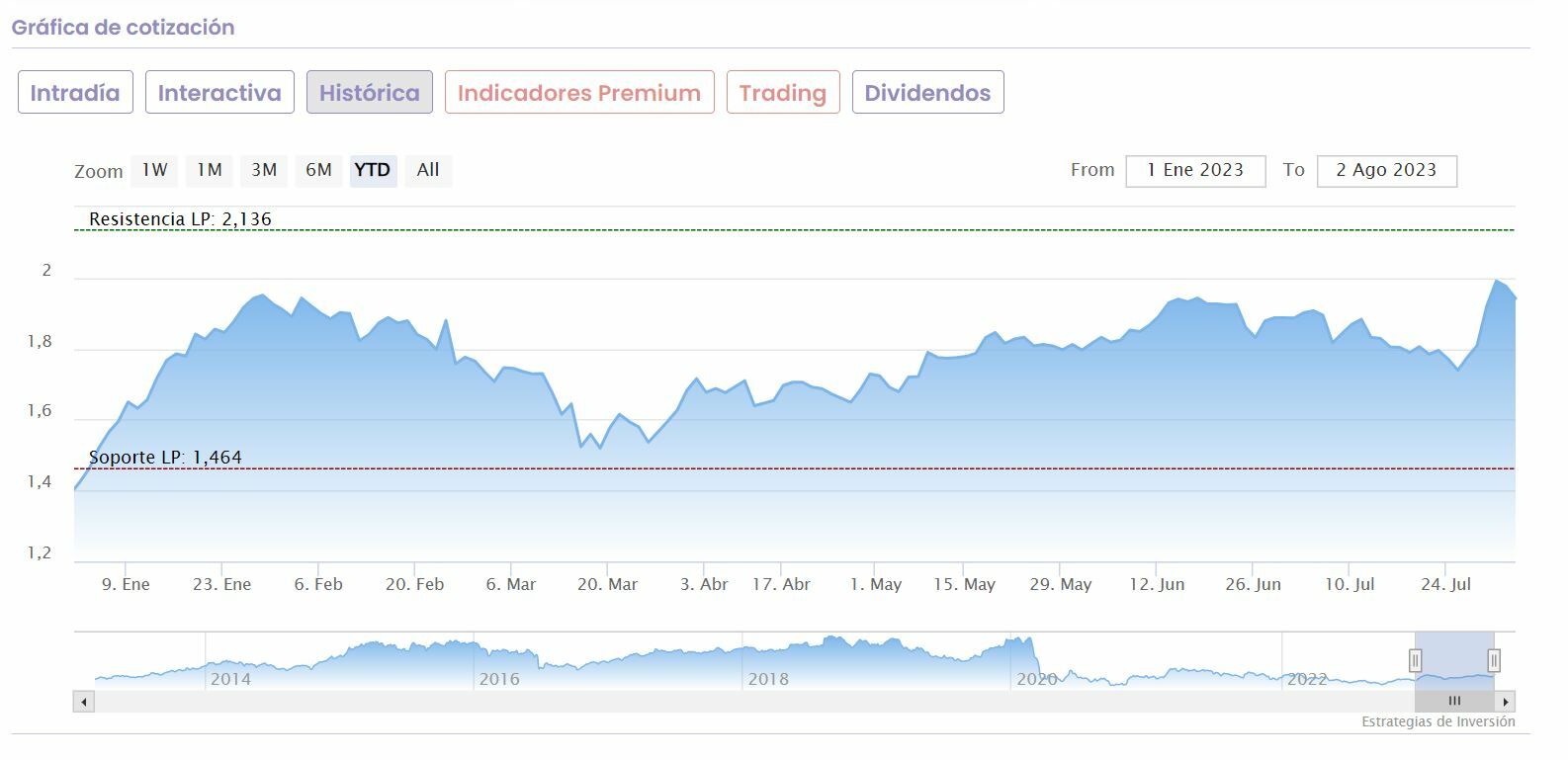Grab the right navigator range handle
The image size is (1568, 760).
(1494, 660)
